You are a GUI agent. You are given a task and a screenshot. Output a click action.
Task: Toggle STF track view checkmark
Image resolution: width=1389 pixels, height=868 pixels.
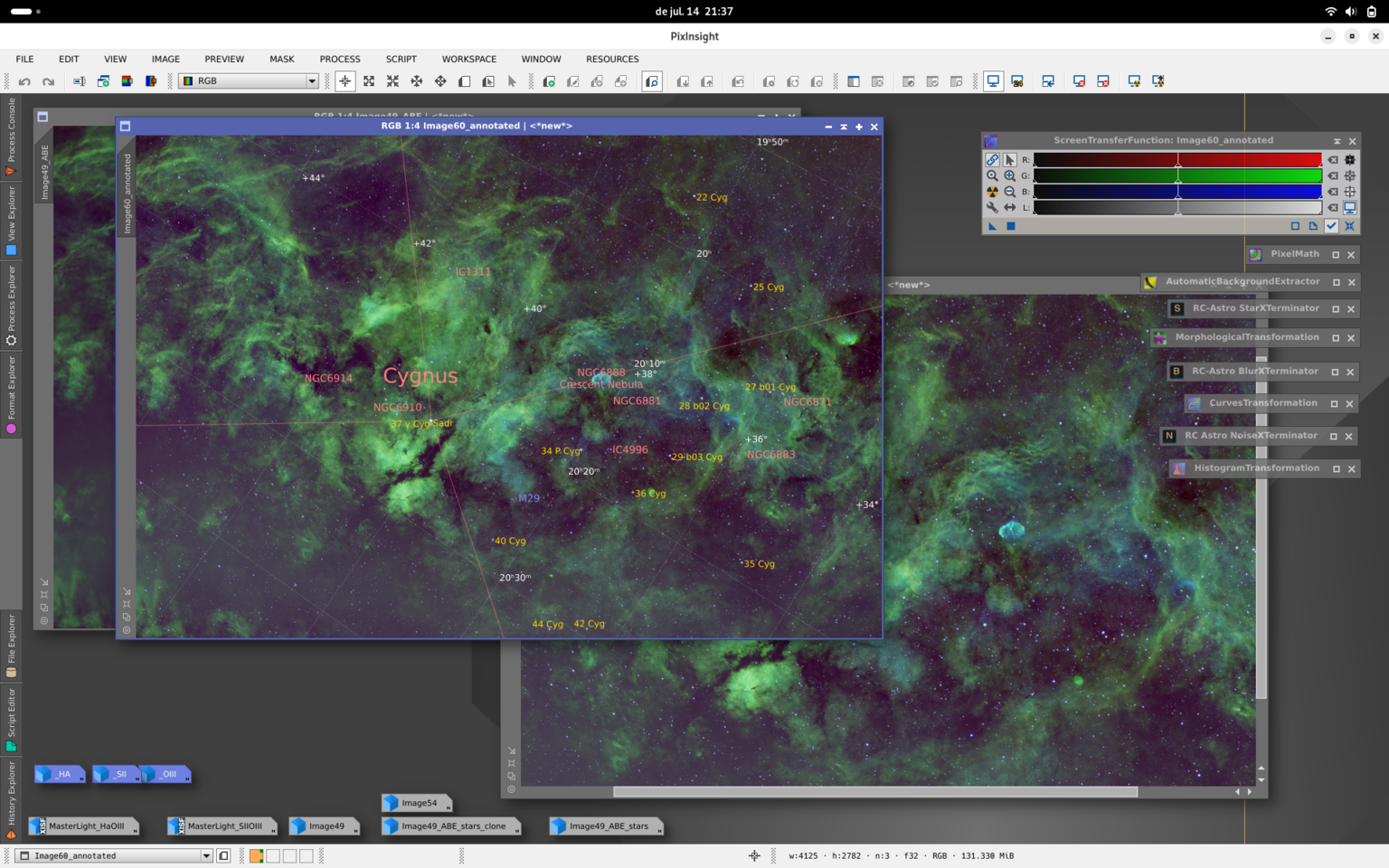click(x=1331, y=226)
